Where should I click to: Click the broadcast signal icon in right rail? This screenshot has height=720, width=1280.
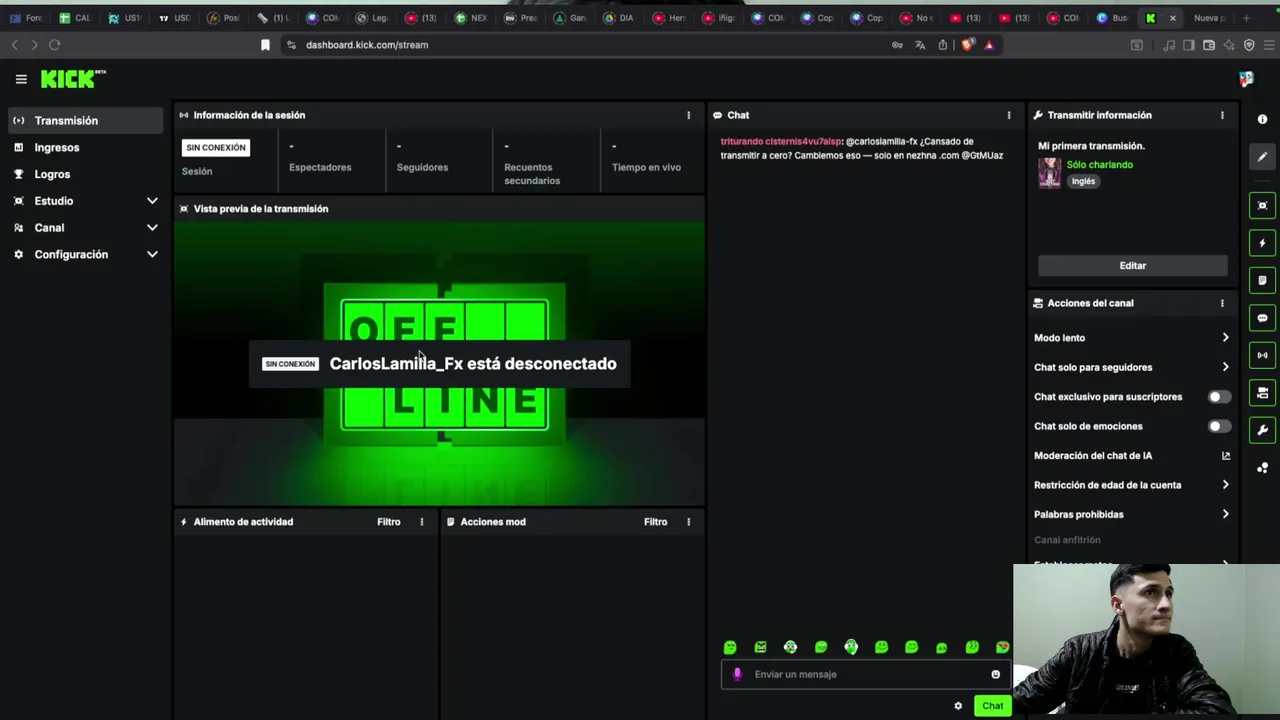point(1262,355)
